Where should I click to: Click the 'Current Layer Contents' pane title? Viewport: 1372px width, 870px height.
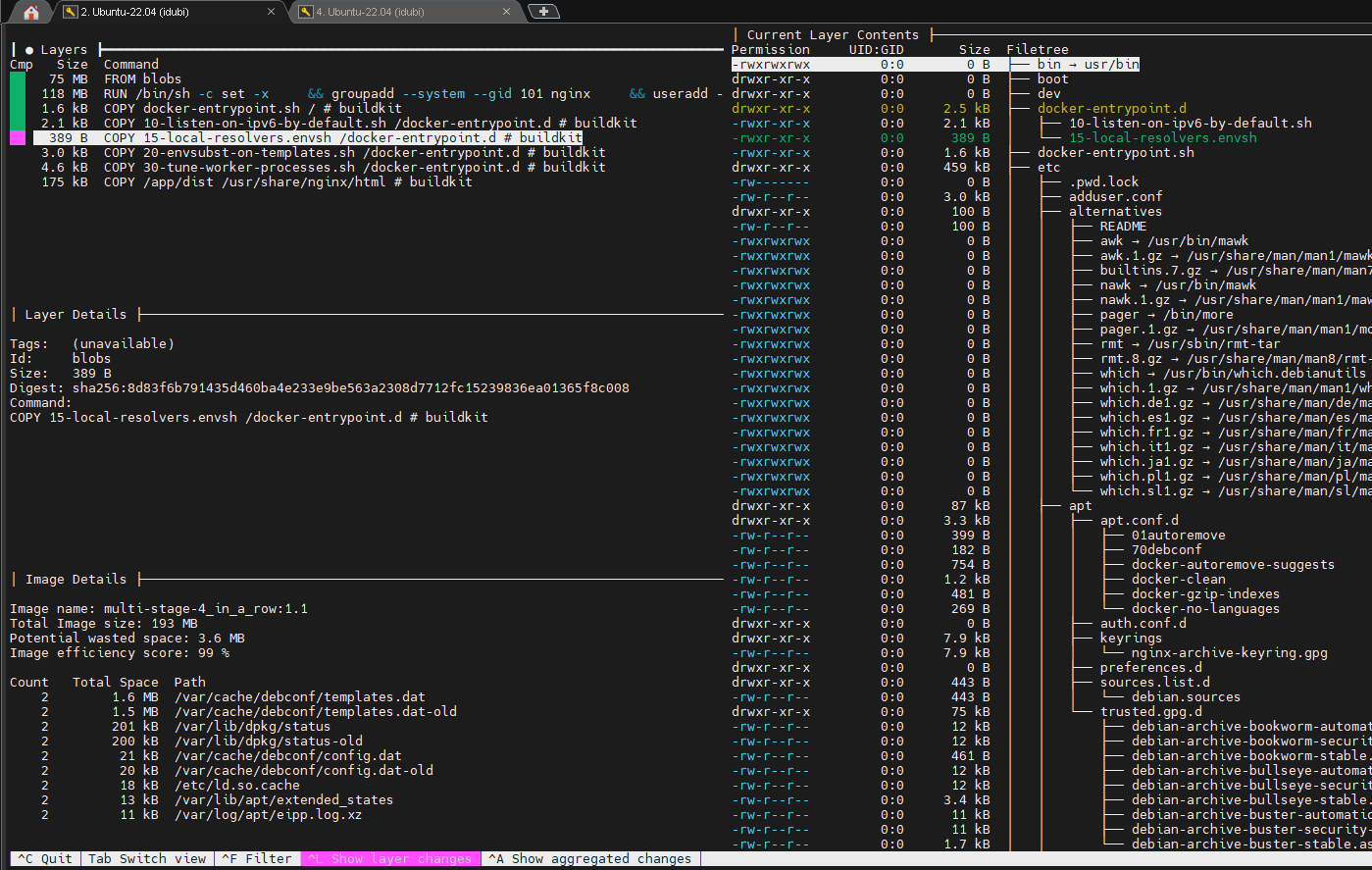(833, 34)
